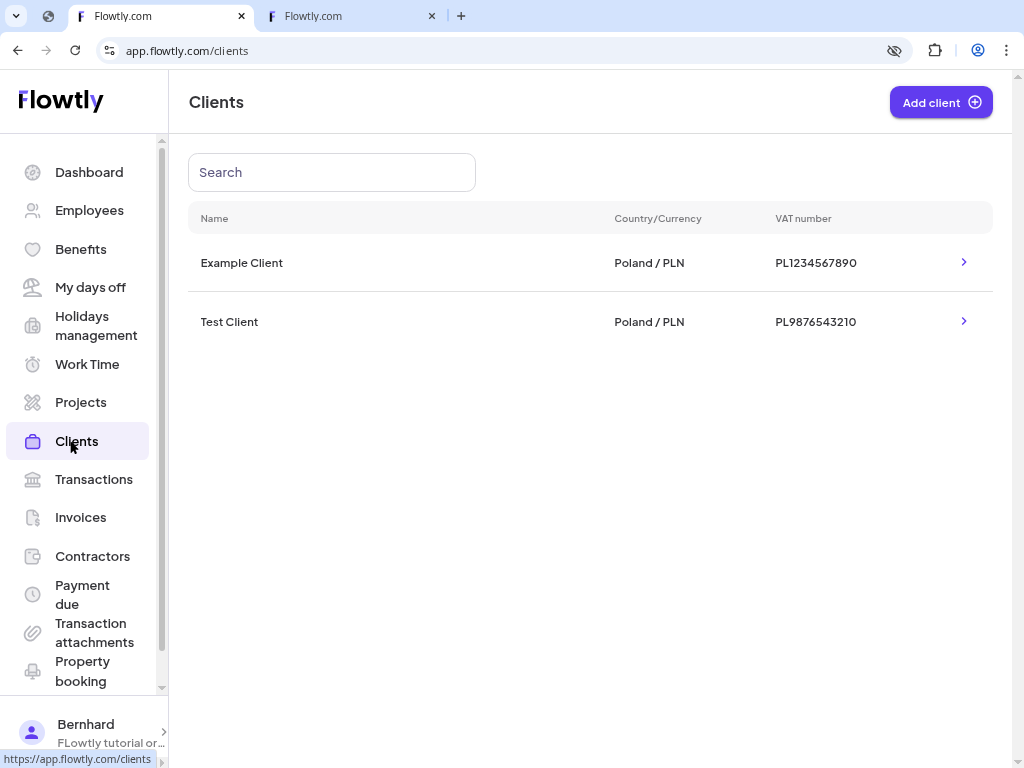Select the Transactions bank icon

coord(32,479)
